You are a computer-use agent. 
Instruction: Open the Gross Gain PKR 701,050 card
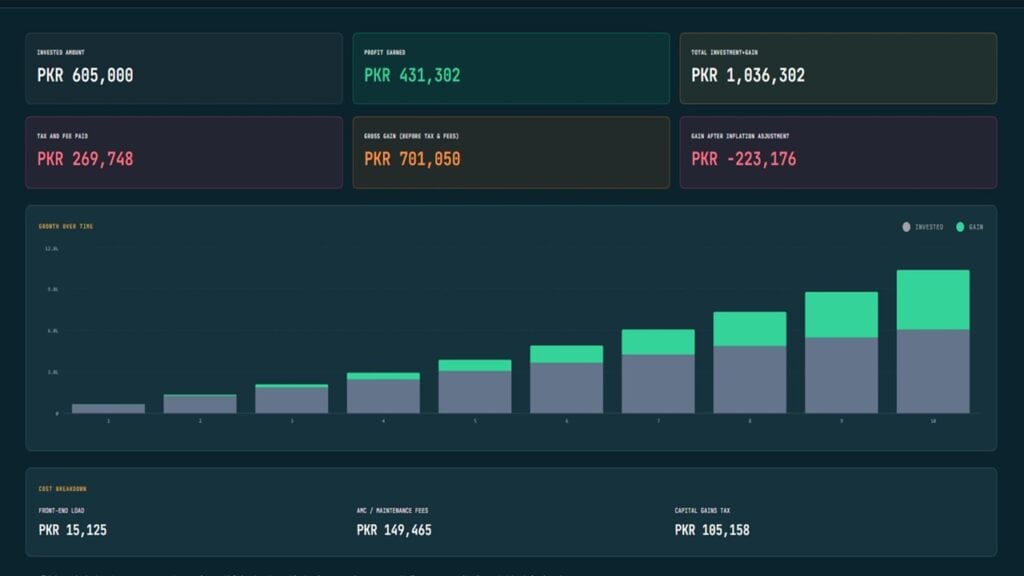(x=511, y=153)
